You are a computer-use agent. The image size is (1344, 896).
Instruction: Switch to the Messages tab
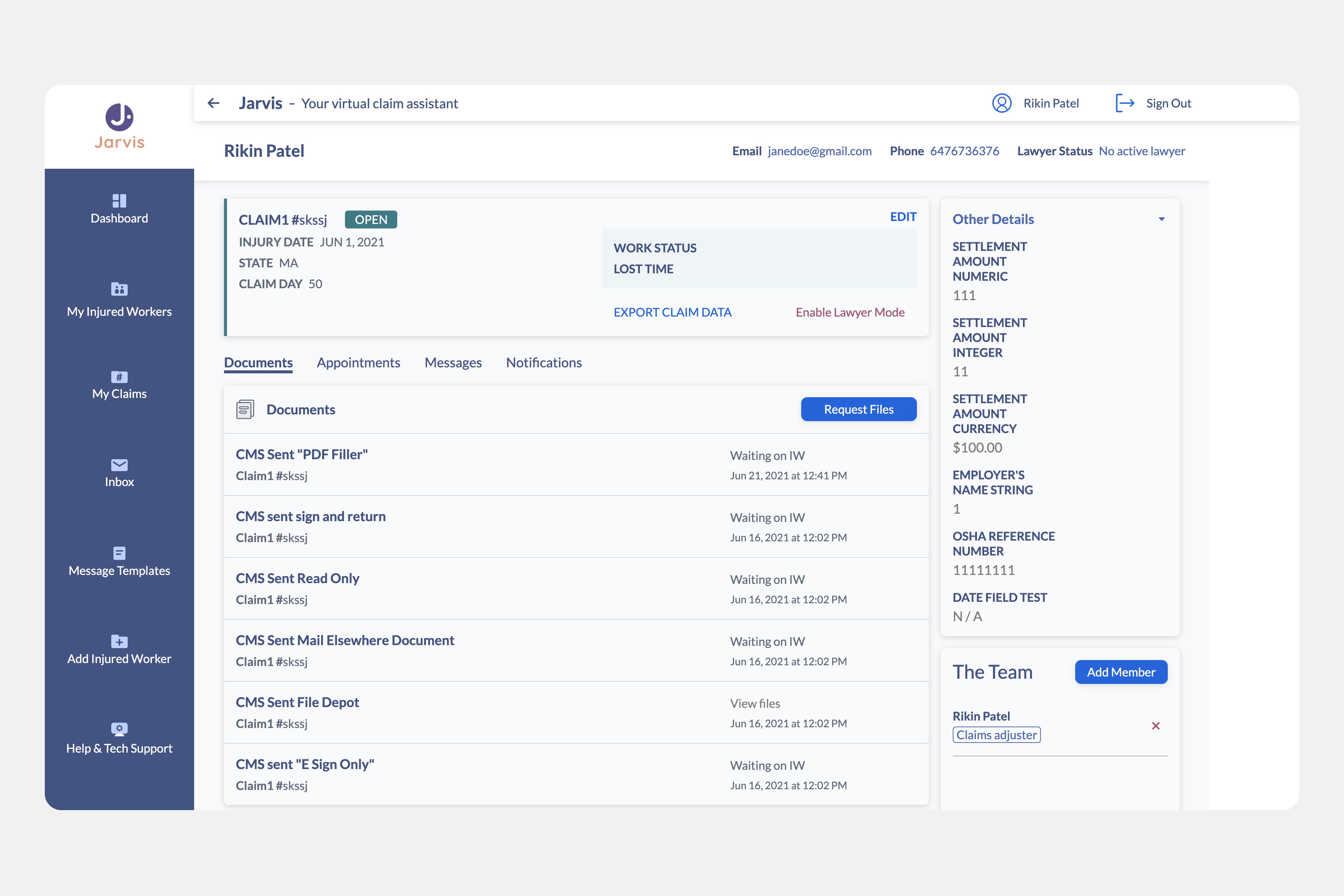453,362
